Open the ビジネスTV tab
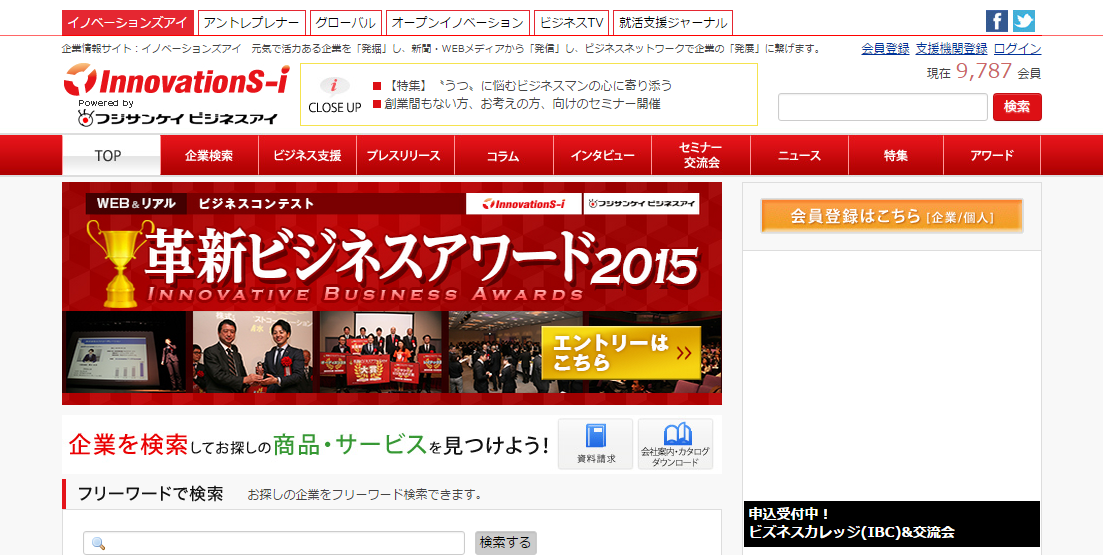1103x555 pixels. tap(571, 23)
